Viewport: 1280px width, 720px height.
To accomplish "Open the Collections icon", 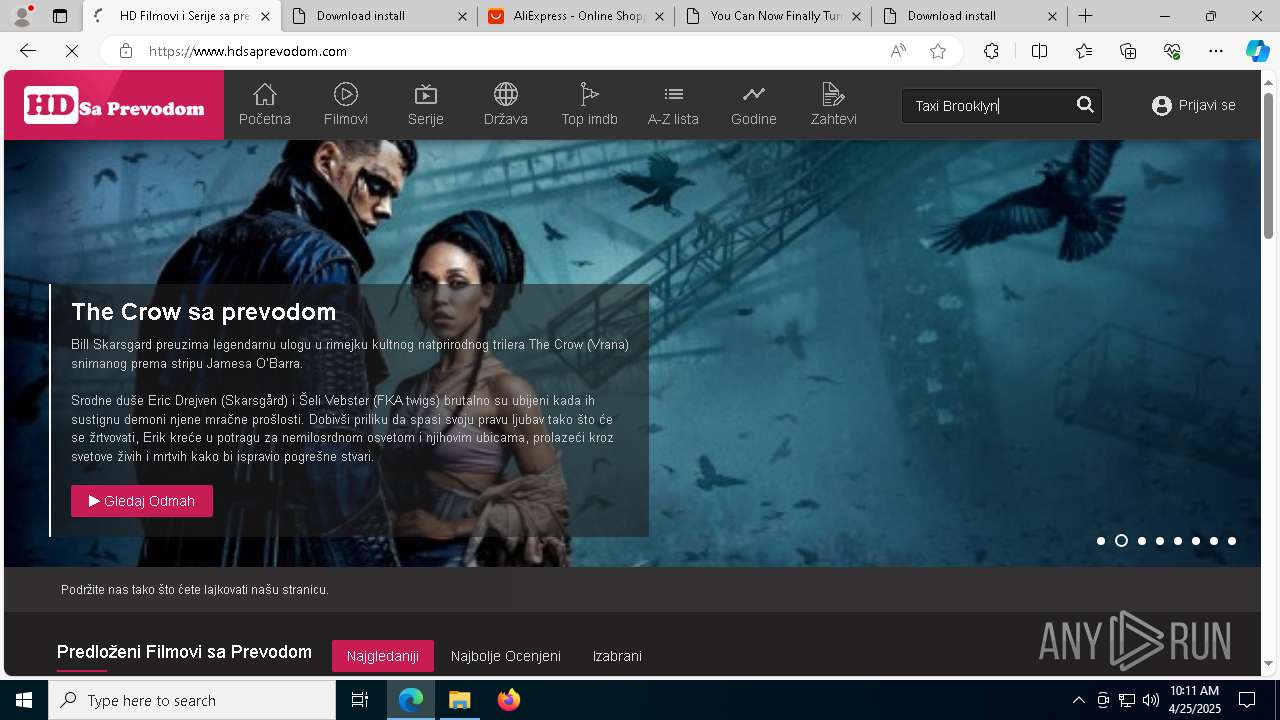I will tap(1128, 51).
